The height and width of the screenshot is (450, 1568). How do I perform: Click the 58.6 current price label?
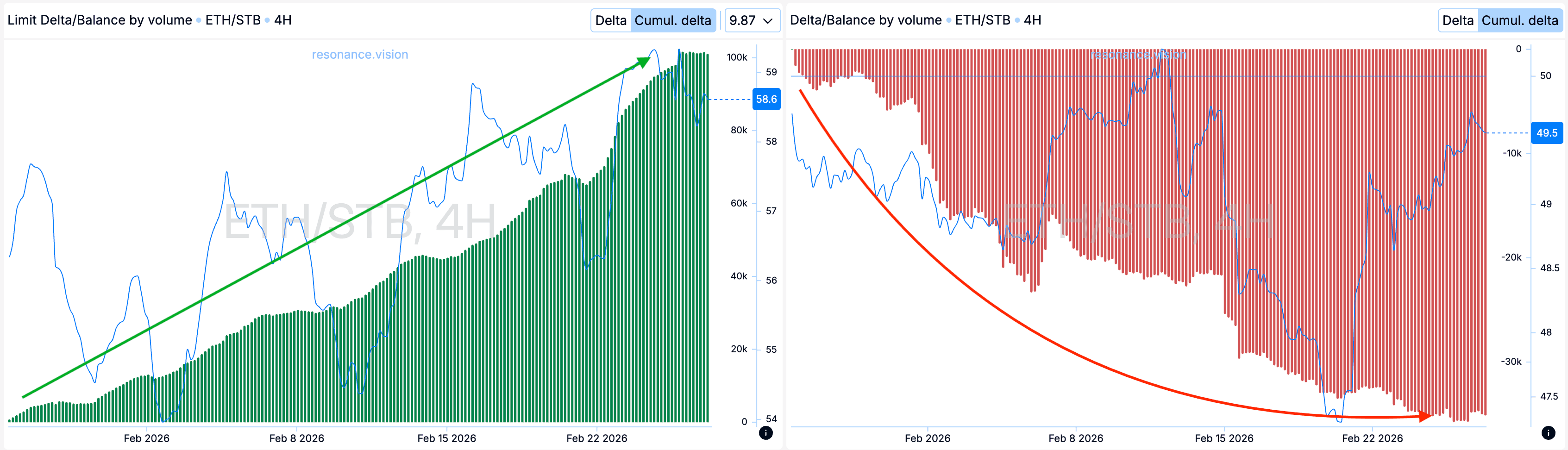click(766, 99)
